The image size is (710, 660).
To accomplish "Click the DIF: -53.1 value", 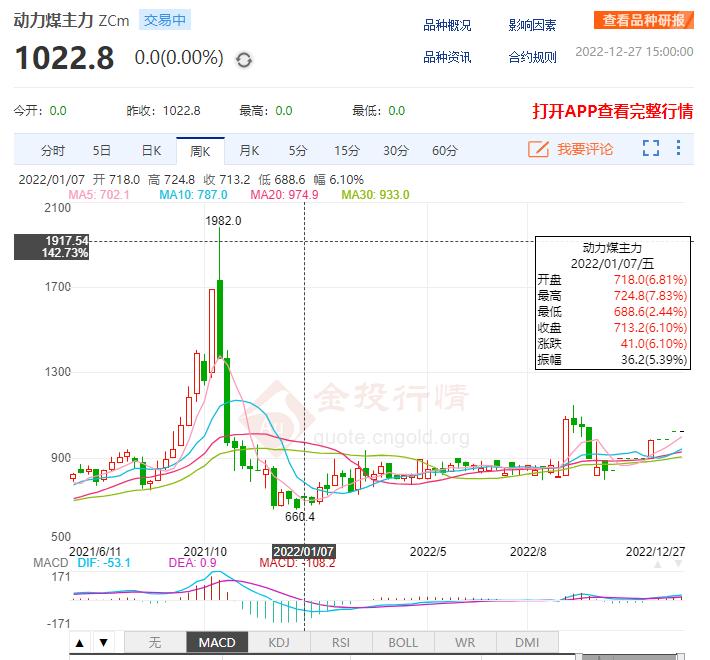I will [104, 563].
